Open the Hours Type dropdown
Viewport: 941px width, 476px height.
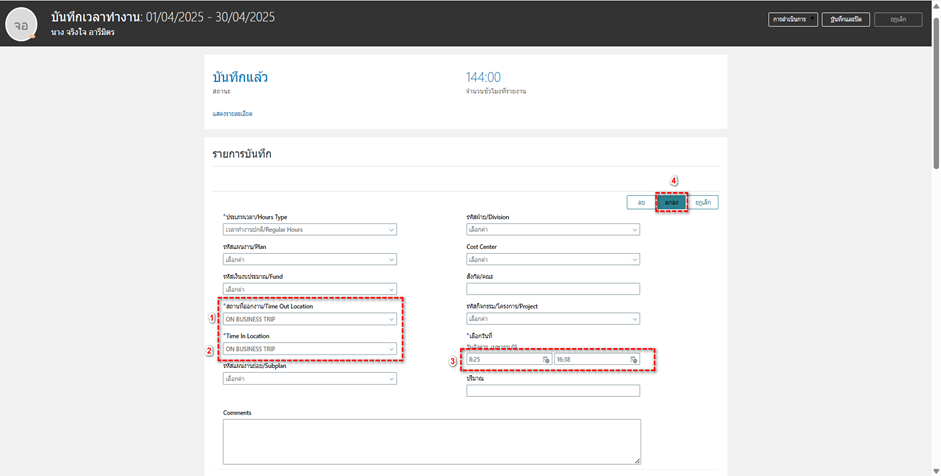(x=309, y=229)
